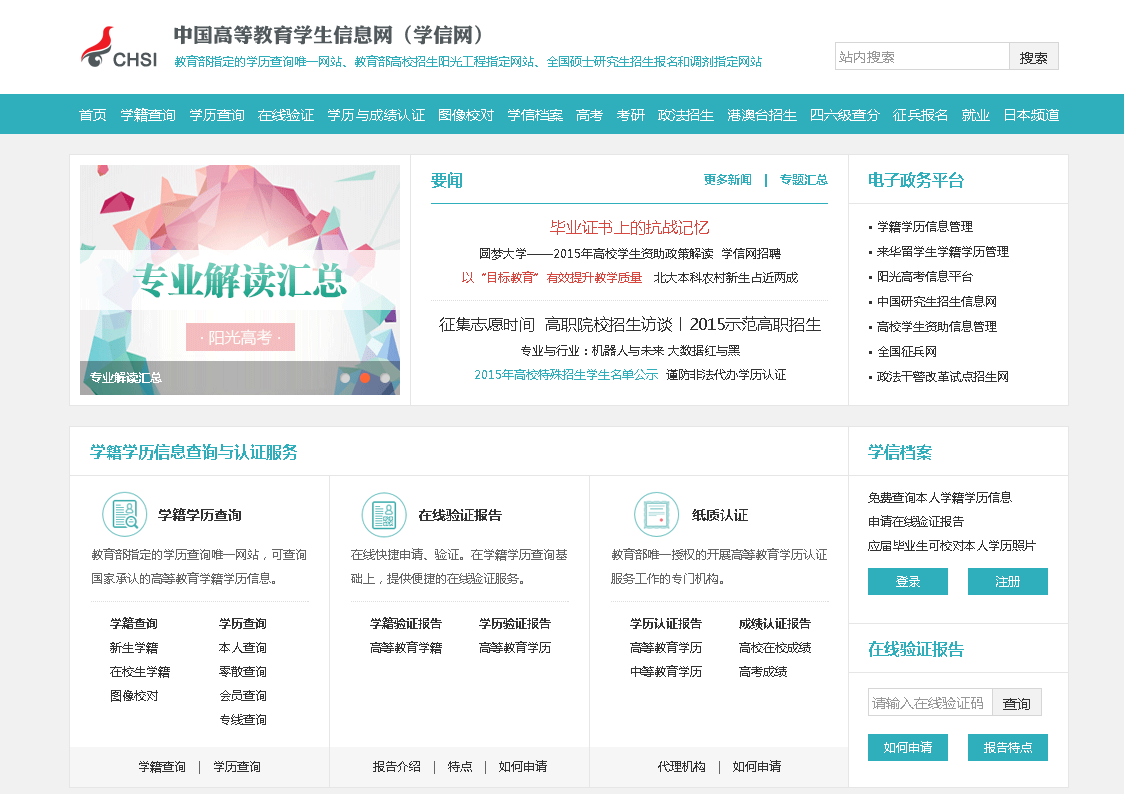Select the active orange carousel dot
The height and width of the screenshot is (794, 1124).
[x=365, y=378]
